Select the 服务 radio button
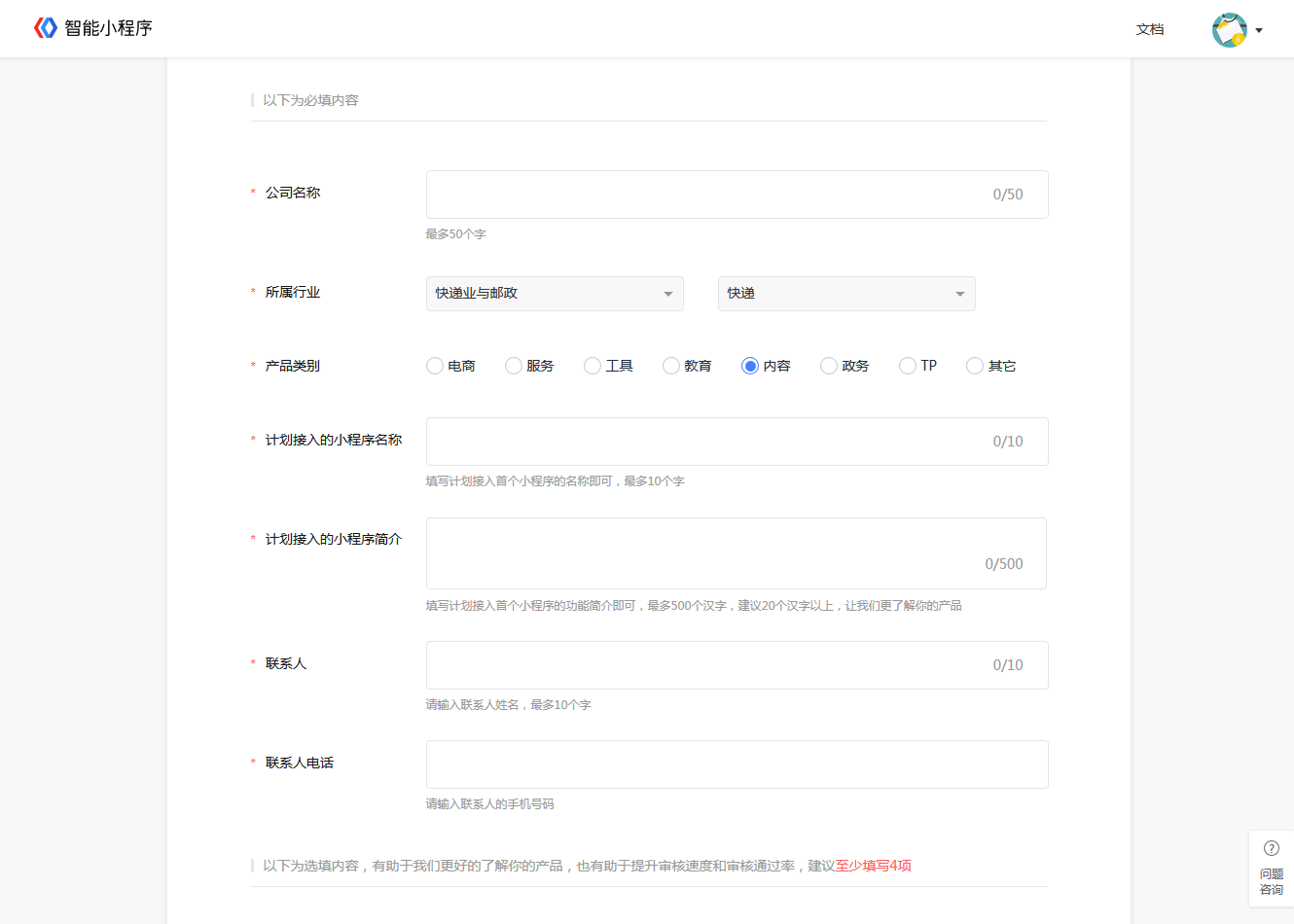 pyautogui.click(x=514, y=366)
